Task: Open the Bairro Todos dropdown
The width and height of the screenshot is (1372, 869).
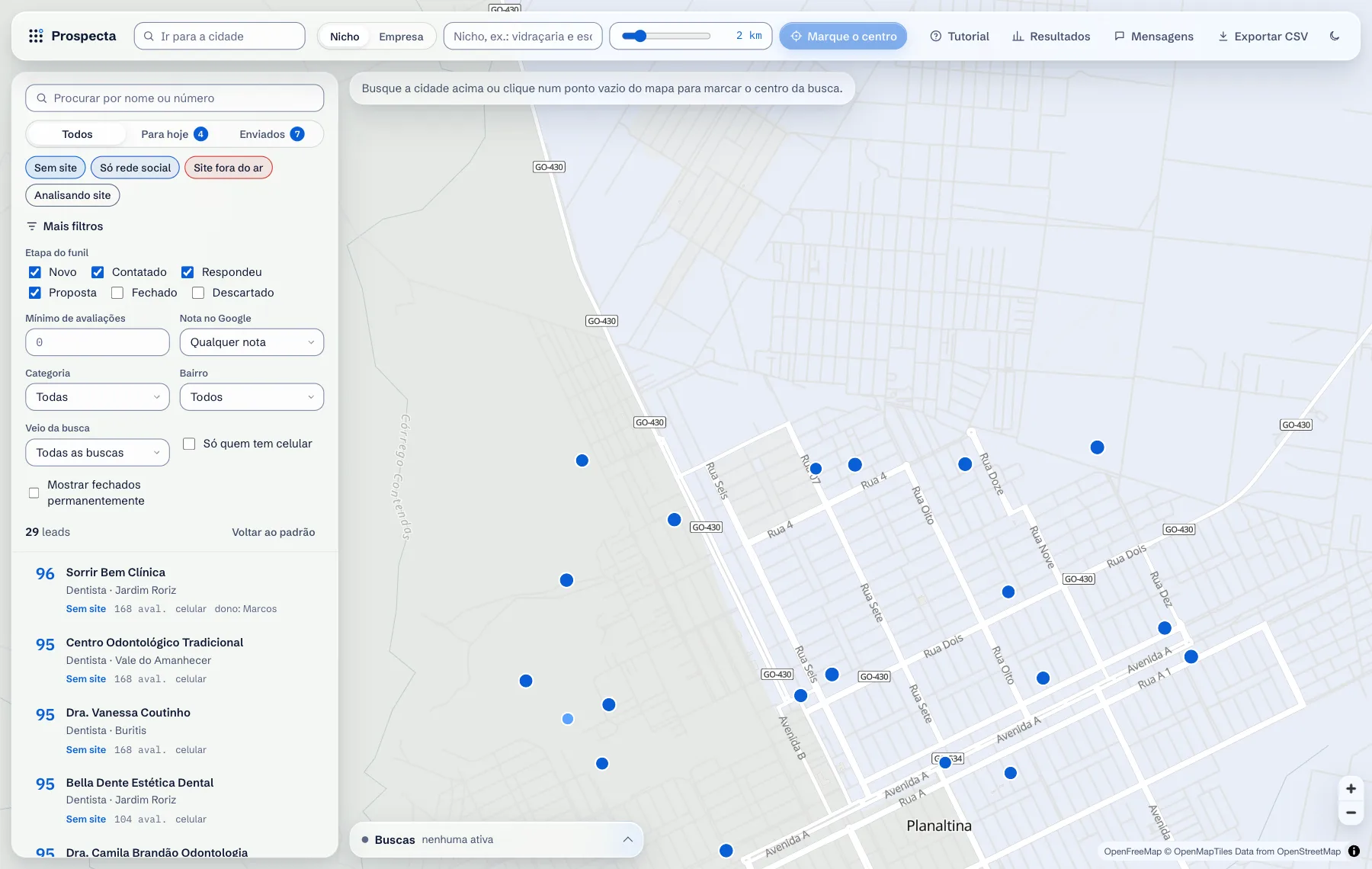Action: 252,397
